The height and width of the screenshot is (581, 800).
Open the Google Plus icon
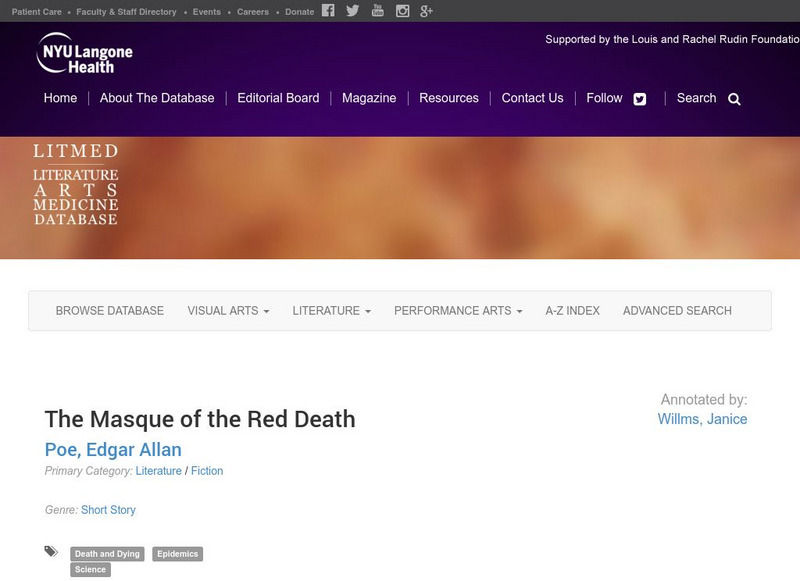point(426,11)
